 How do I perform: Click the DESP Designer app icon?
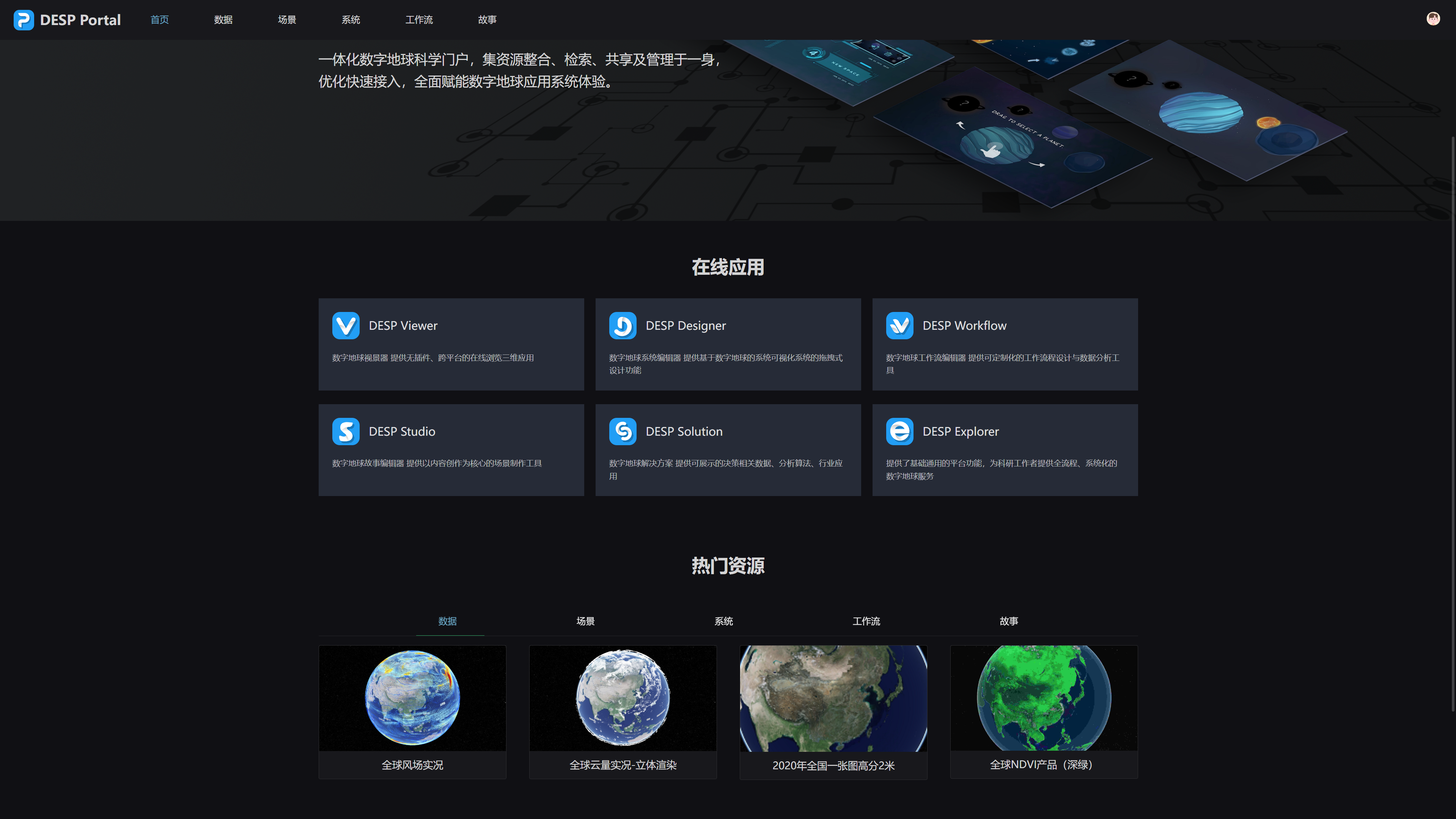[622, 326]
